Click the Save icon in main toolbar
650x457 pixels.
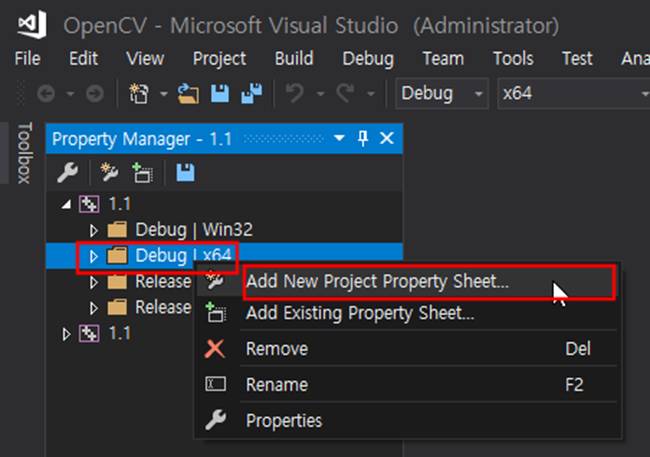tap(221, 94)
